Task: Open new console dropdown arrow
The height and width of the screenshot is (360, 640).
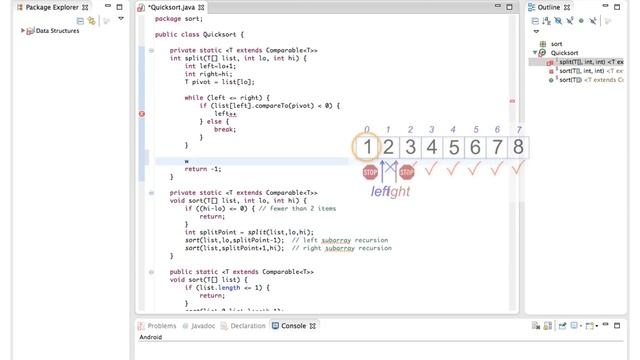Action: [596, 326]
